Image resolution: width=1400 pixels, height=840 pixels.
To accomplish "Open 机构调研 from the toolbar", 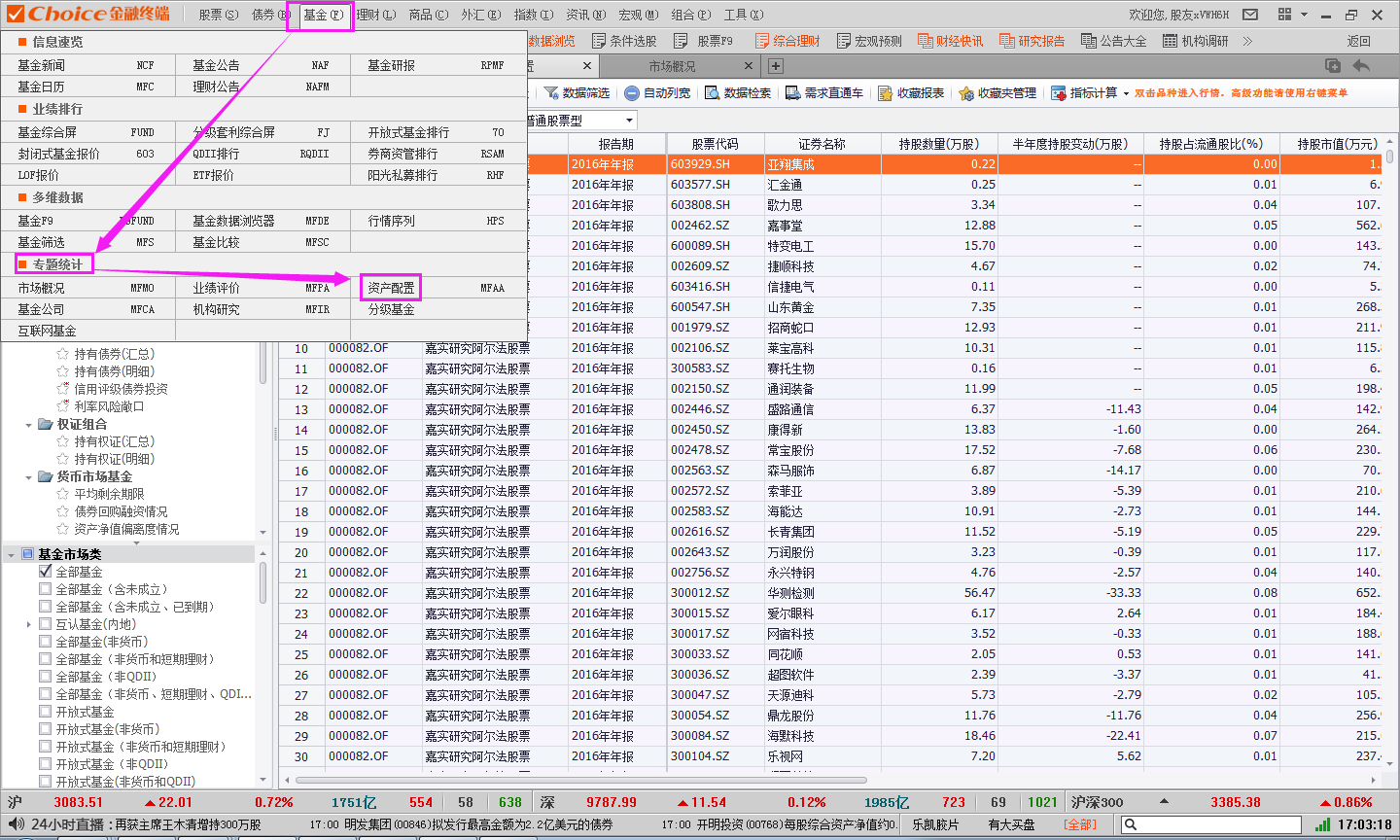I will click(1196, 41).
